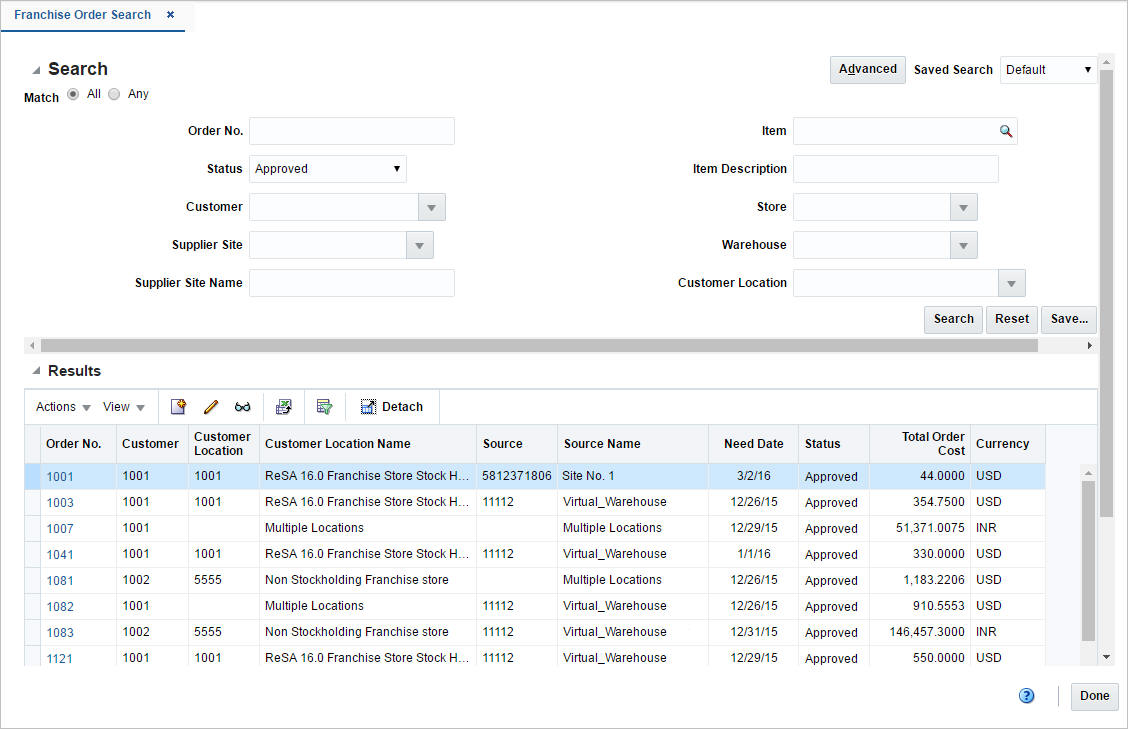This screenshot has height=729, width=1128.
Task: Click the 12/31/15 need date cell
Action: coord(753,632)
